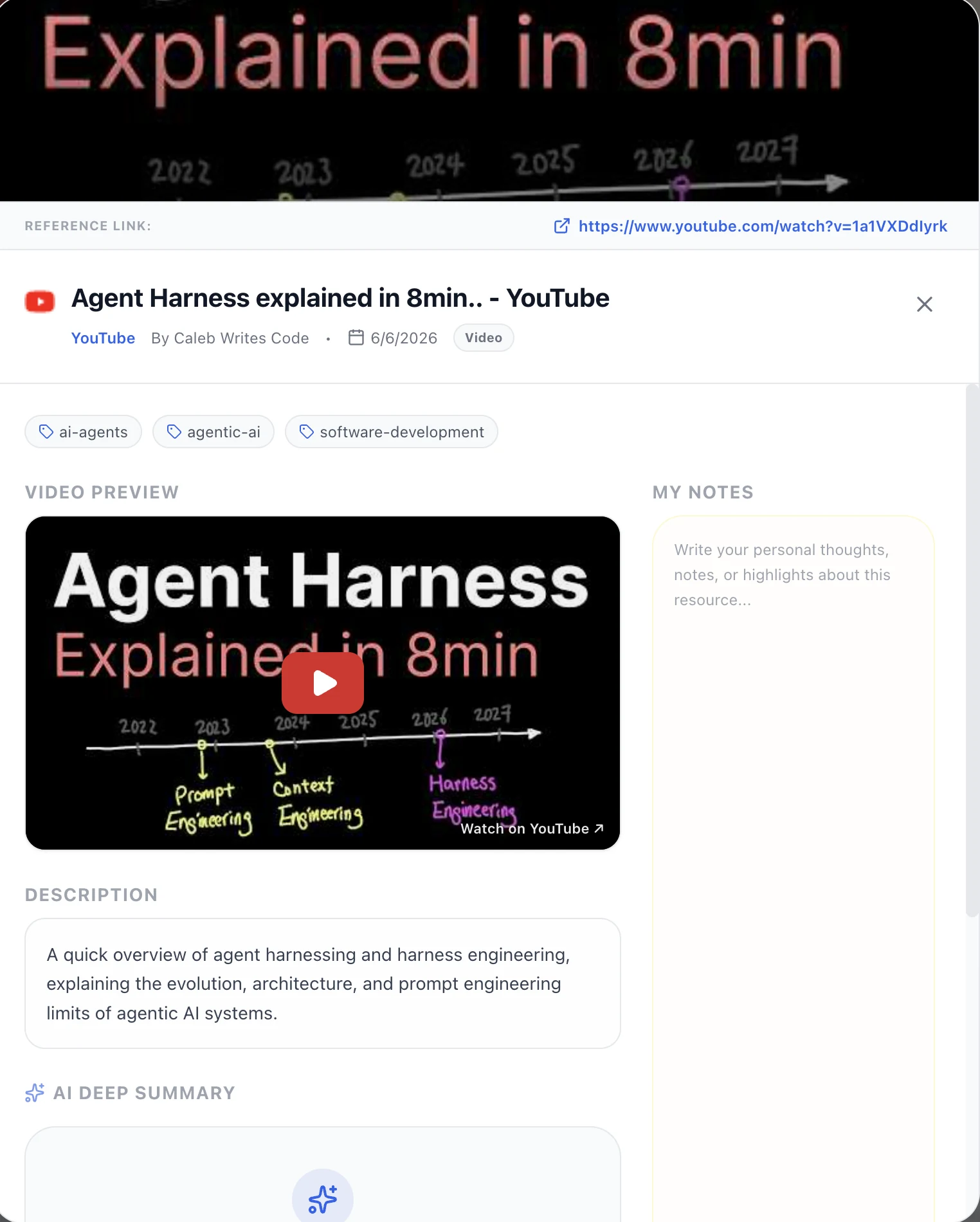Open the YouTube source link

click(x=103, y=338)
